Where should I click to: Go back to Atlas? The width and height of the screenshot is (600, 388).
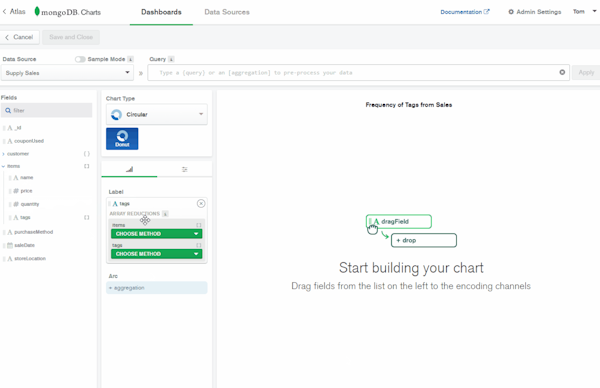[14, 11]
